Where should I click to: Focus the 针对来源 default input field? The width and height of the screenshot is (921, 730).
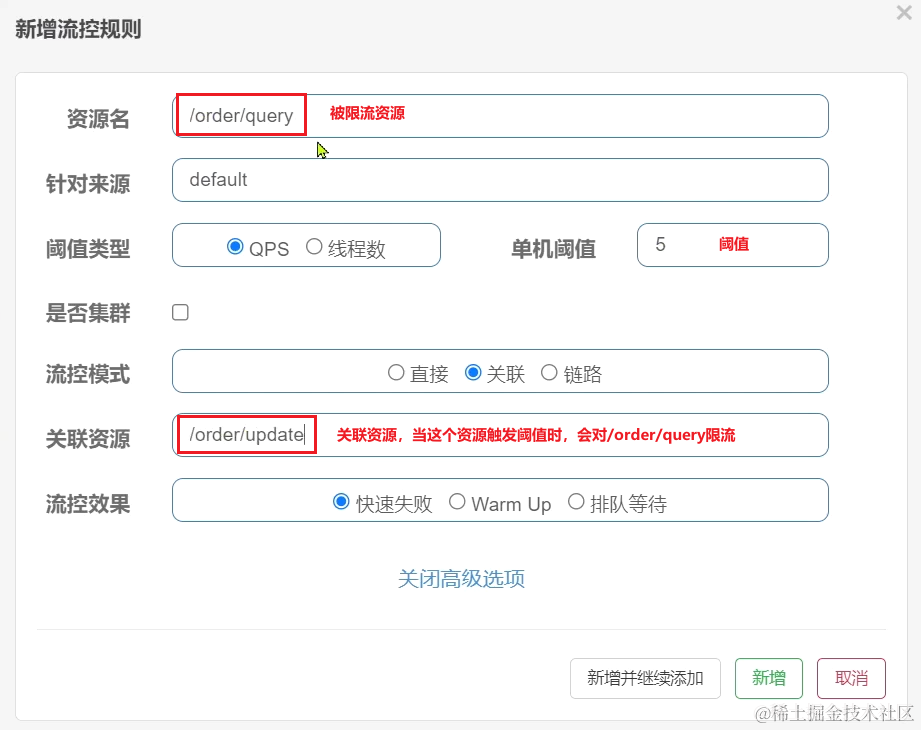(x=500, y=180)
